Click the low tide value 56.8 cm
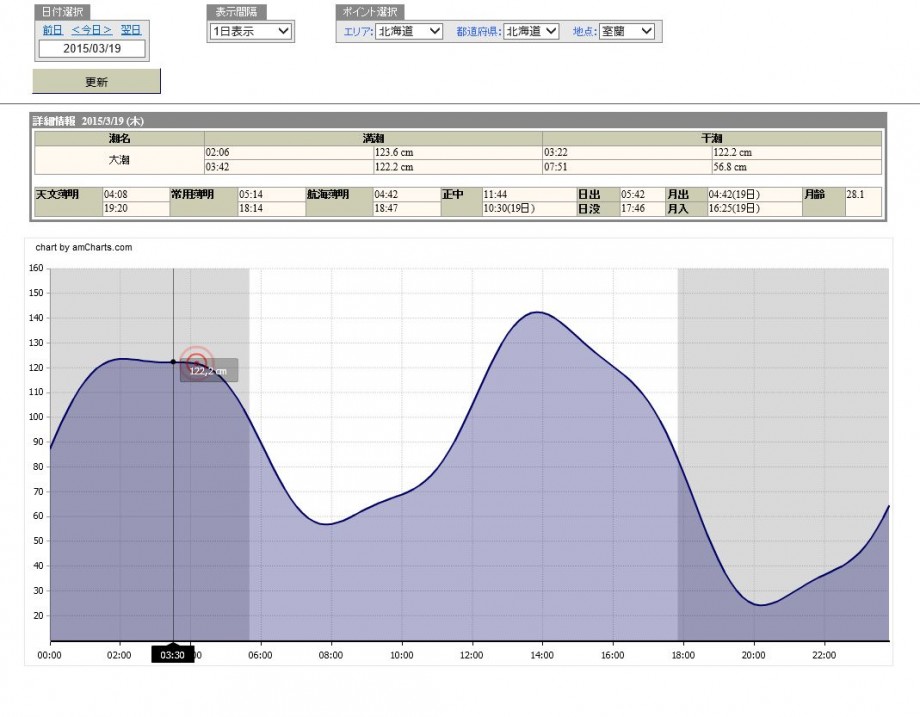The image size is (920, 717). 730,167
